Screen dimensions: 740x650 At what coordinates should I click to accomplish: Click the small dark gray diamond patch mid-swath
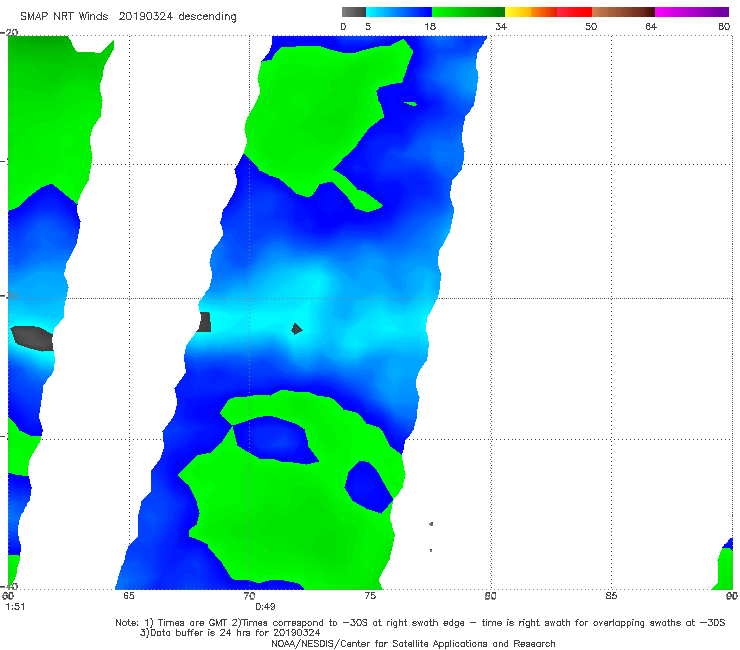click(296, 329)
